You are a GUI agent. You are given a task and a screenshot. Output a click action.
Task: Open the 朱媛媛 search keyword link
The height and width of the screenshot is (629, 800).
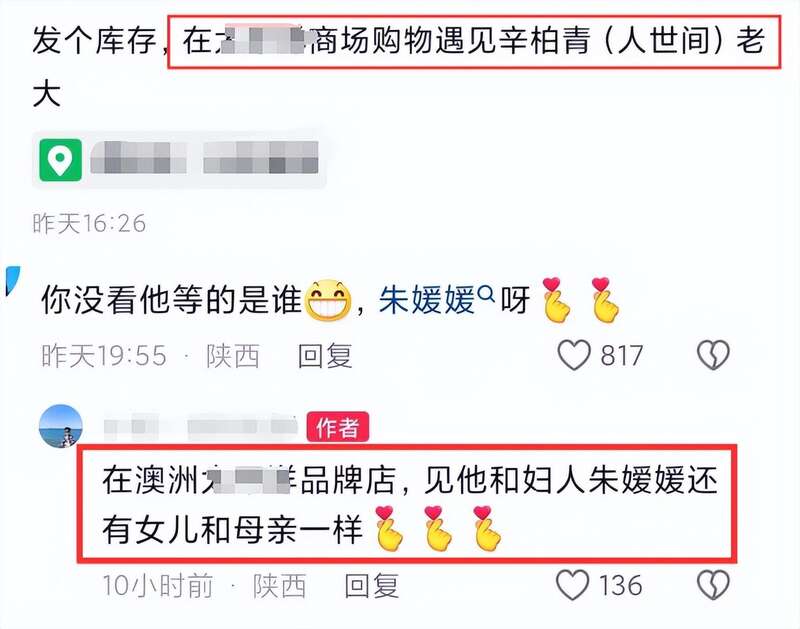coord(427,299)
